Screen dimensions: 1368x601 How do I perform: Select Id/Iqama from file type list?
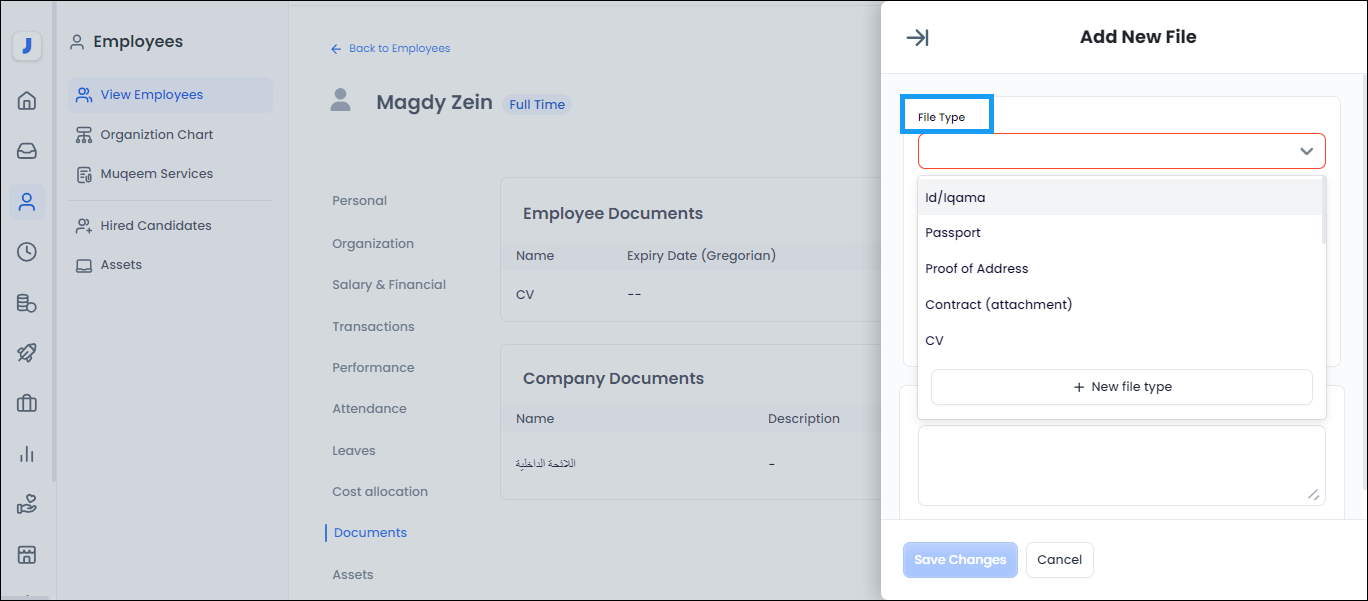tap(955, 198)
